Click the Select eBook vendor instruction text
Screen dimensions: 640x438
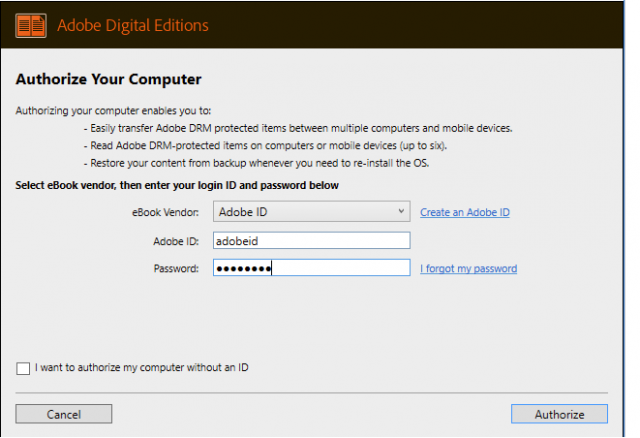[x=177, y=185]
